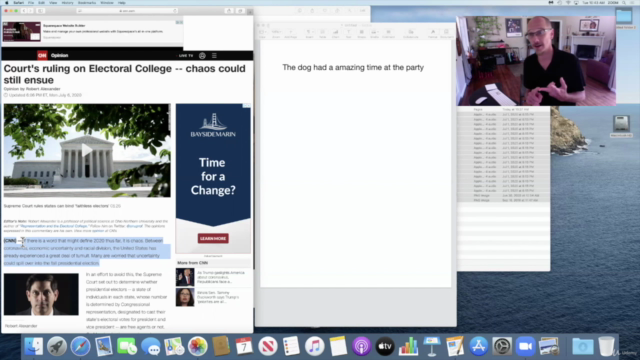Open Keynote podium icon in Dock
The height and width of the screenshot is (360, 640).
[431, 347]
